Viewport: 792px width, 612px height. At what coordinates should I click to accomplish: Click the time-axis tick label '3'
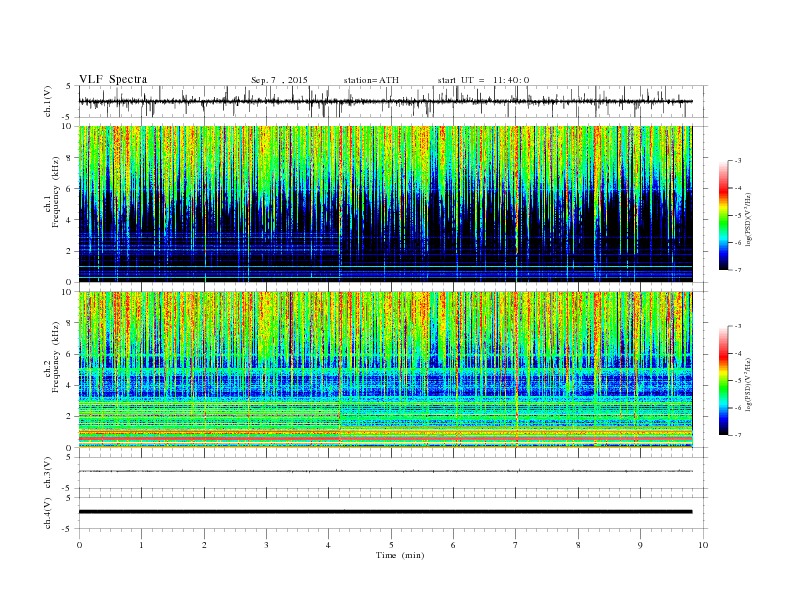(266, 545)
